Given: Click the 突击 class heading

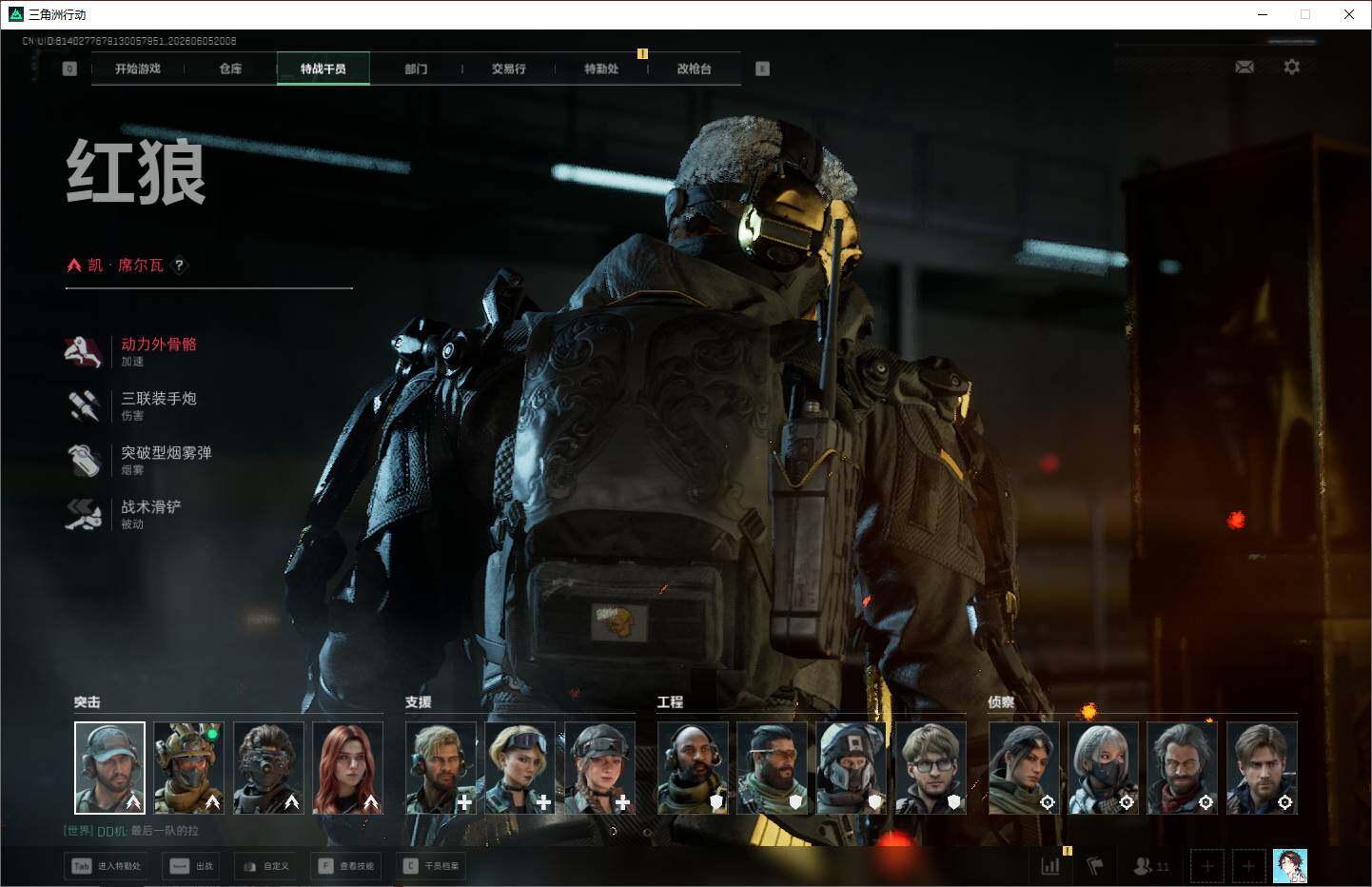Looking at the screenshot, I should coord(88,702).
